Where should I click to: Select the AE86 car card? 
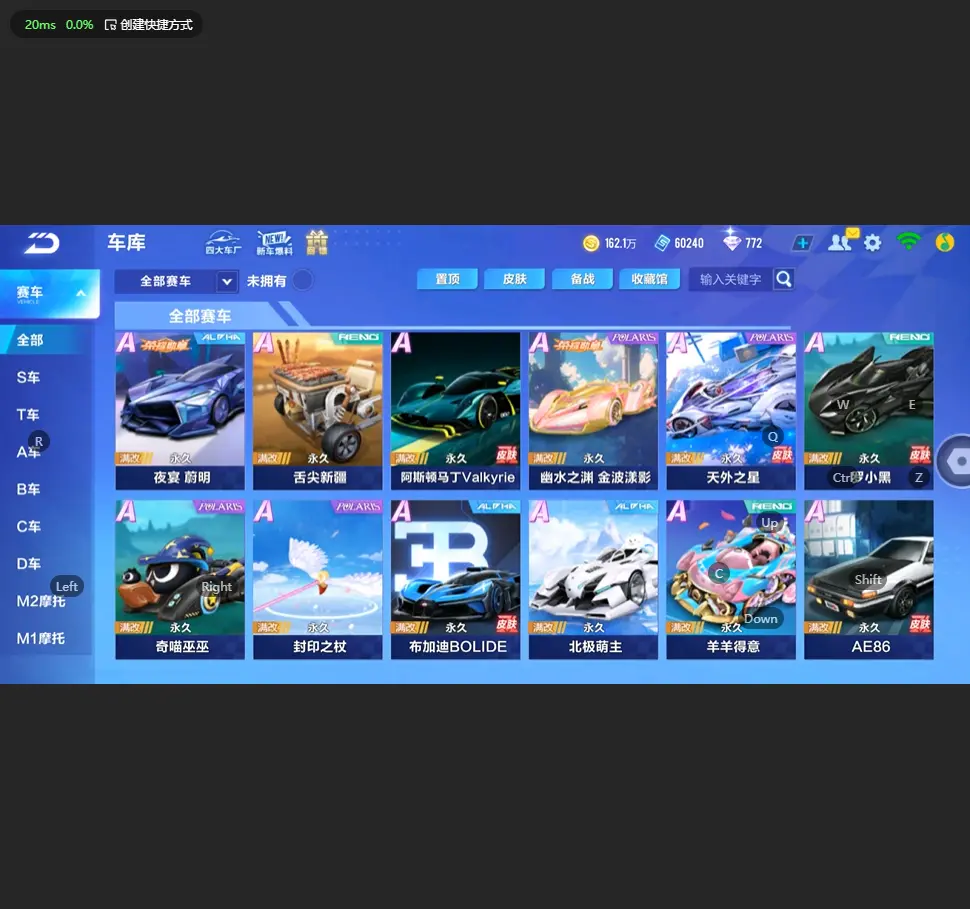tap(869, 580)
